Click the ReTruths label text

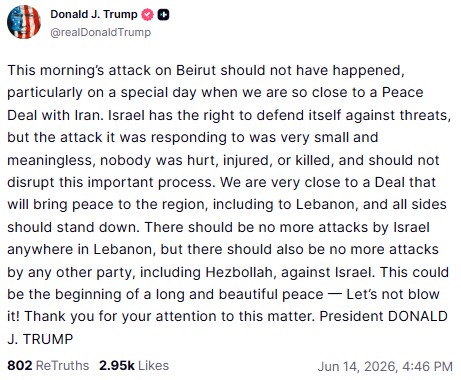62,366
